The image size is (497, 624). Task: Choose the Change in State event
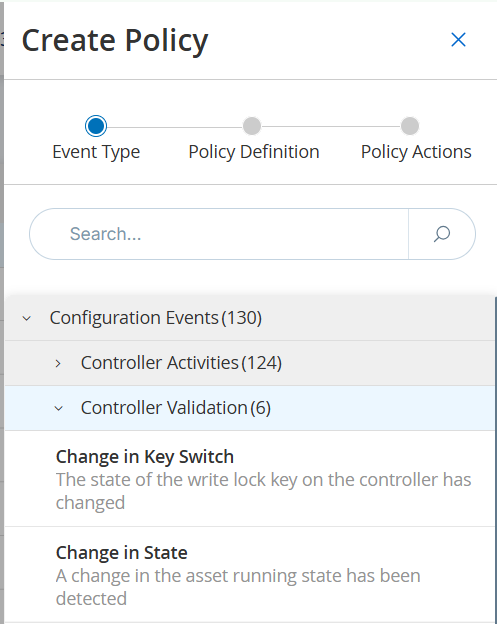tap(249, 575)
